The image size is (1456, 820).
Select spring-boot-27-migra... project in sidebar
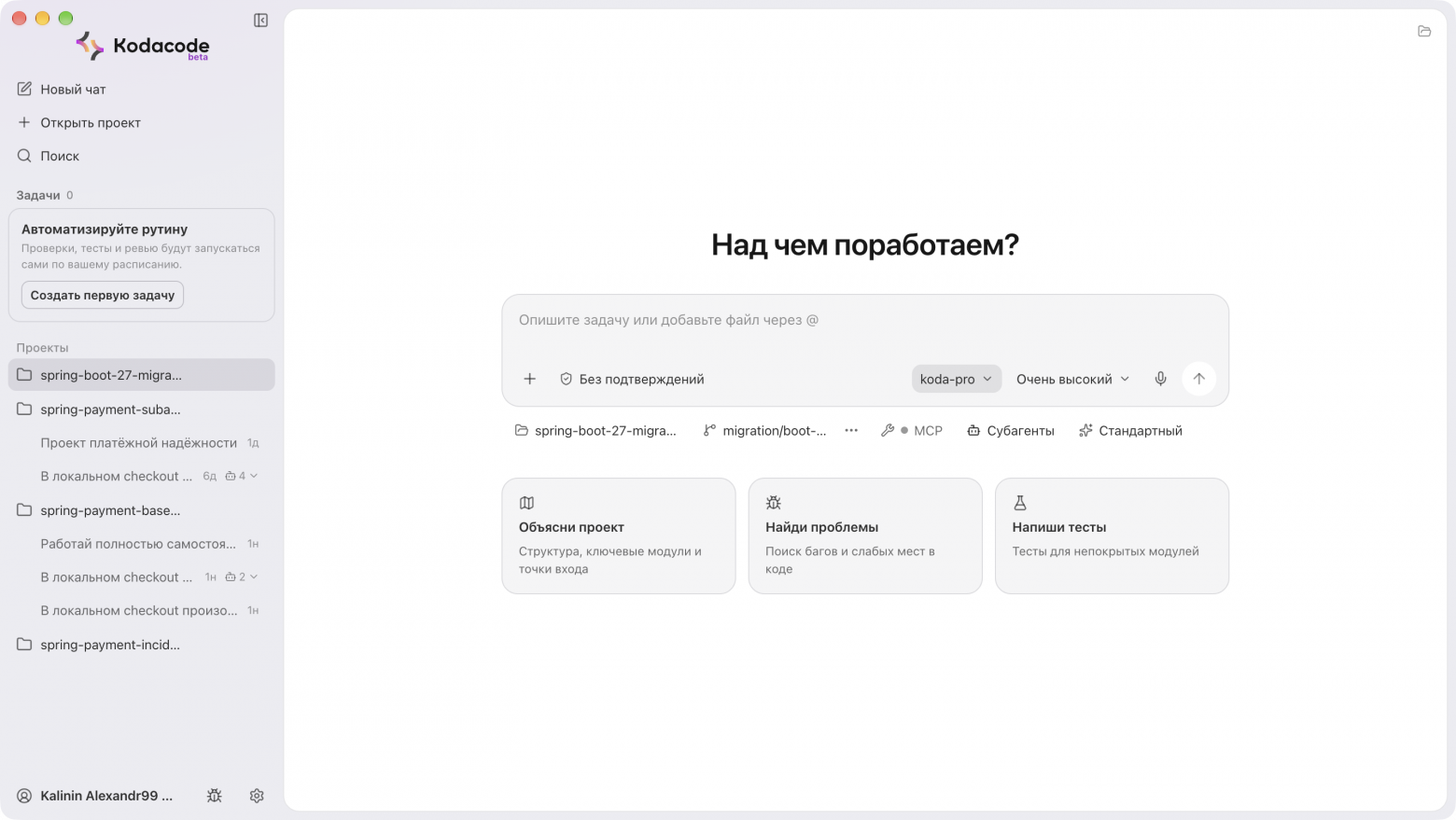click(142, 375)
